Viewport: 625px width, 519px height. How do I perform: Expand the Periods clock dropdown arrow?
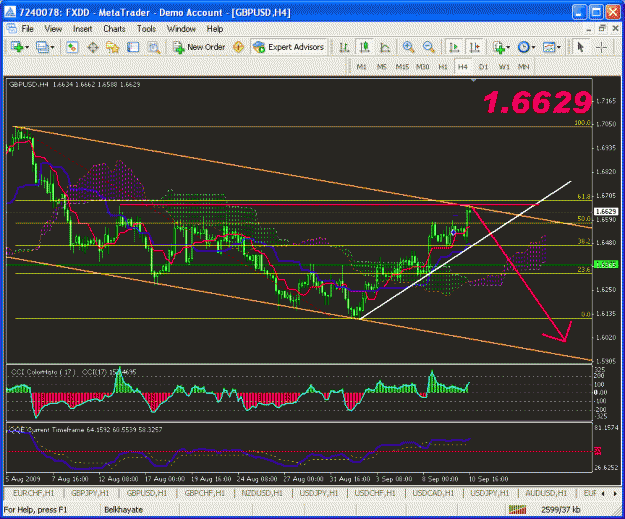click(533, 47)
